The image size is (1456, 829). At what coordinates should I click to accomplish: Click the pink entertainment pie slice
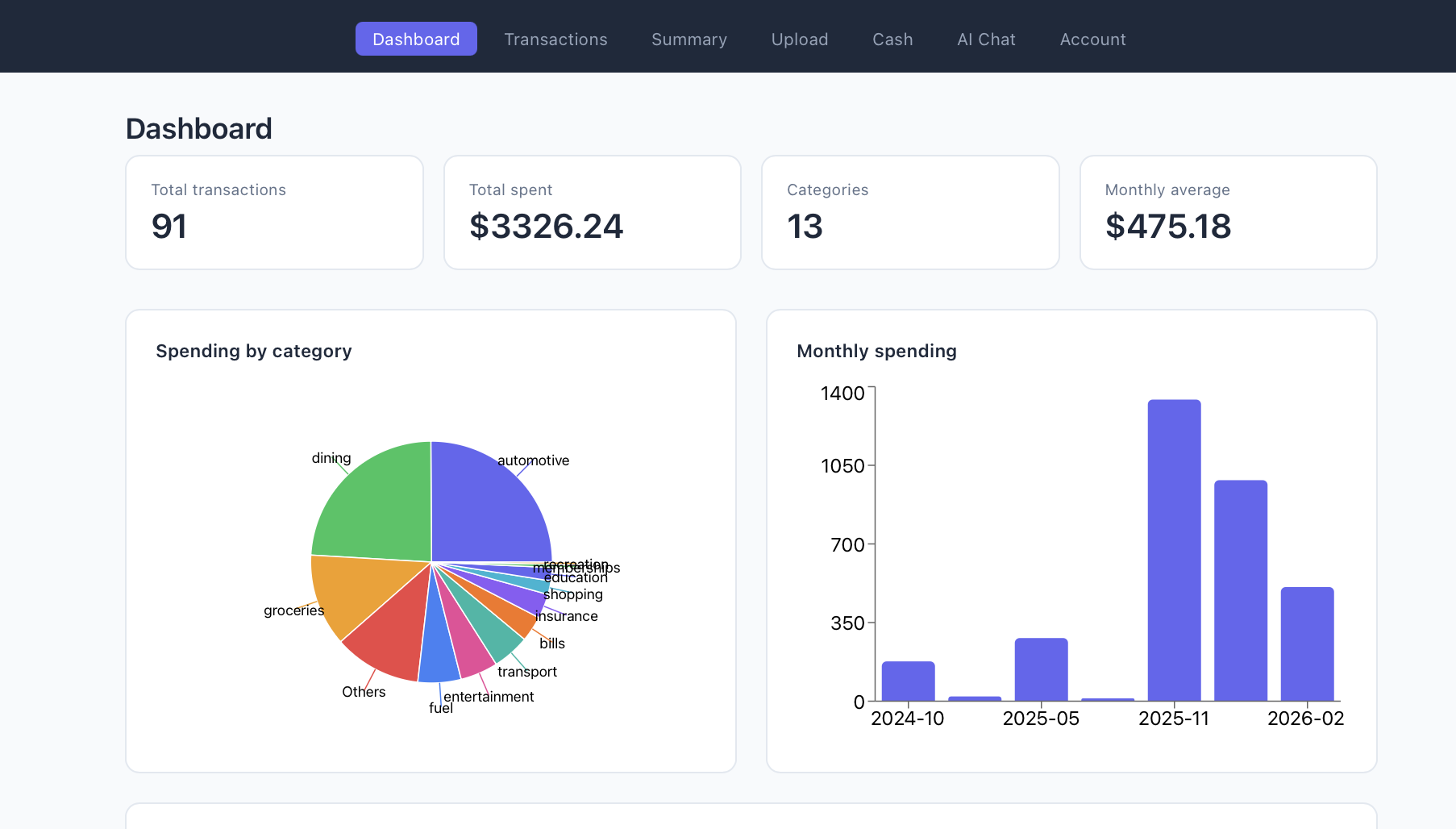point(470,649)
